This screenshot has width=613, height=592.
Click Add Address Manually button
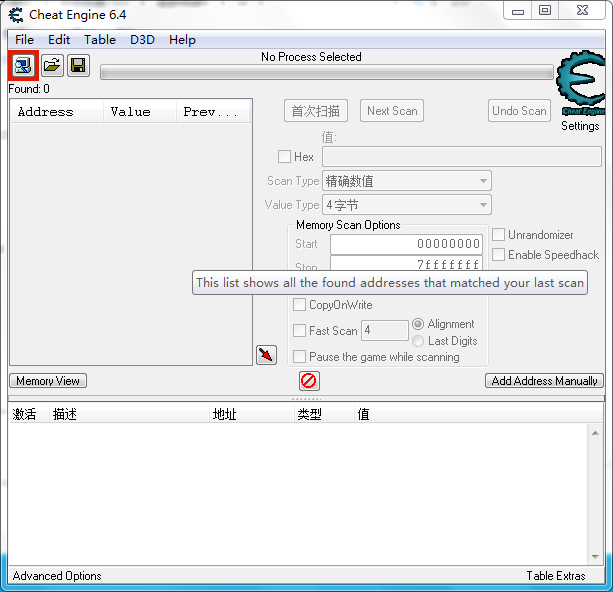click(x=544, y=380)
